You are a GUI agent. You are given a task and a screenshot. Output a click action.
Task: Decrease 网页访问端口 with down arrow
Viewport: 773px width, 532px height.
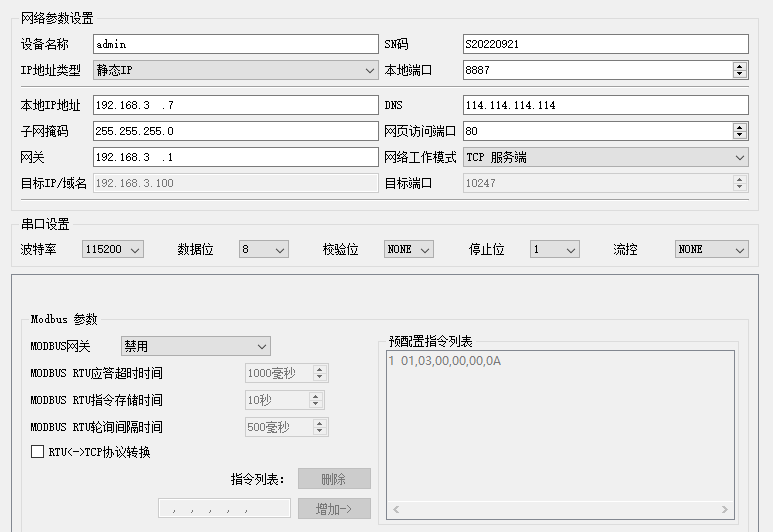pos(740,135)
